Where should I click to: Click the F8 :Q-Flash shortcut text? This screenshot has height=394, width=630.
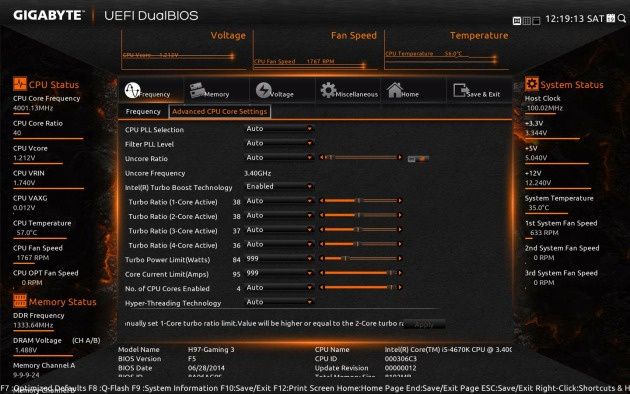(108, 388)
